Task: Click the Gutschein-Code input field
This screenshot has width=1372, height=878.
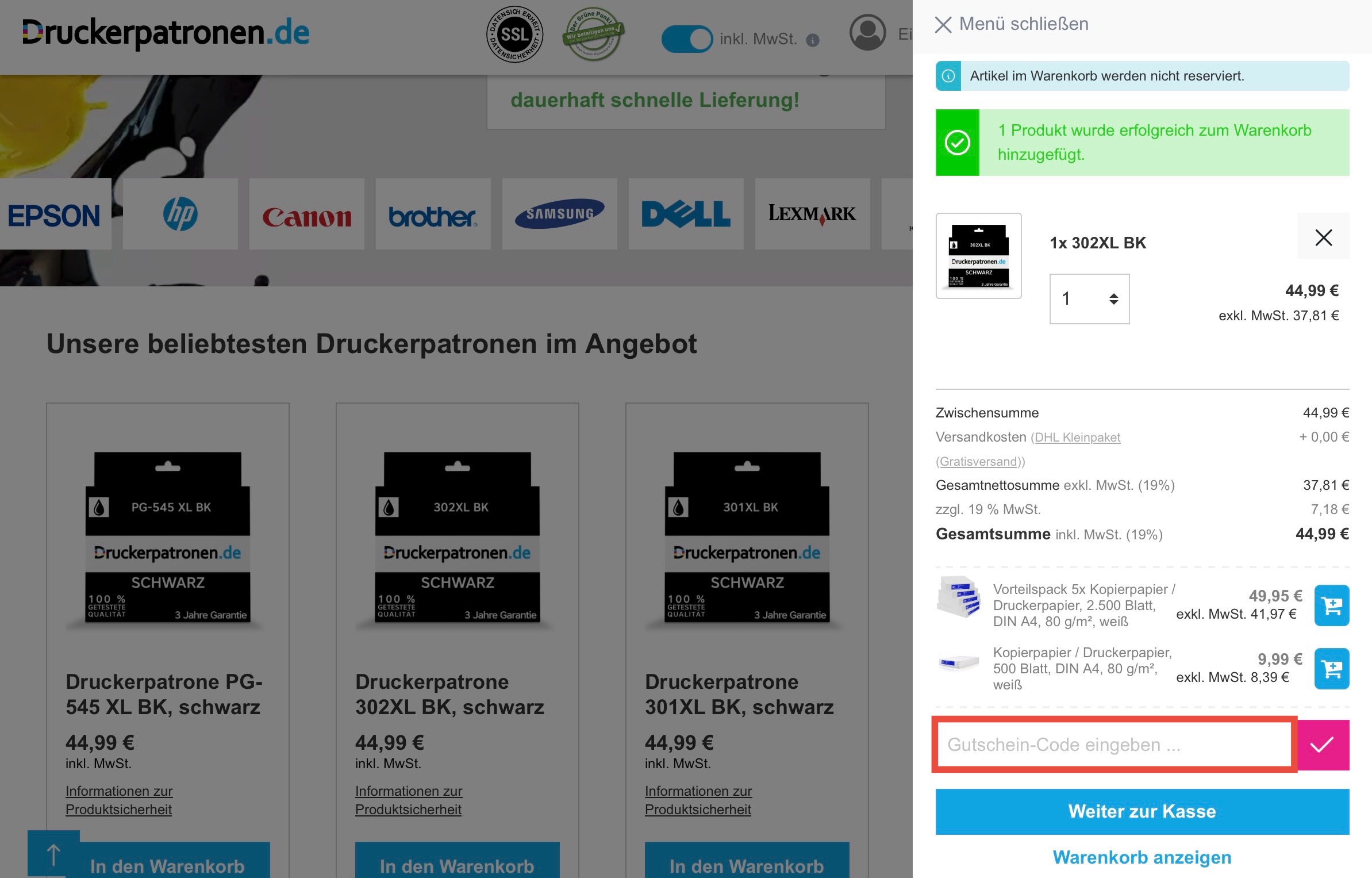Action: pyautogui.click(x=1114, y=745)
